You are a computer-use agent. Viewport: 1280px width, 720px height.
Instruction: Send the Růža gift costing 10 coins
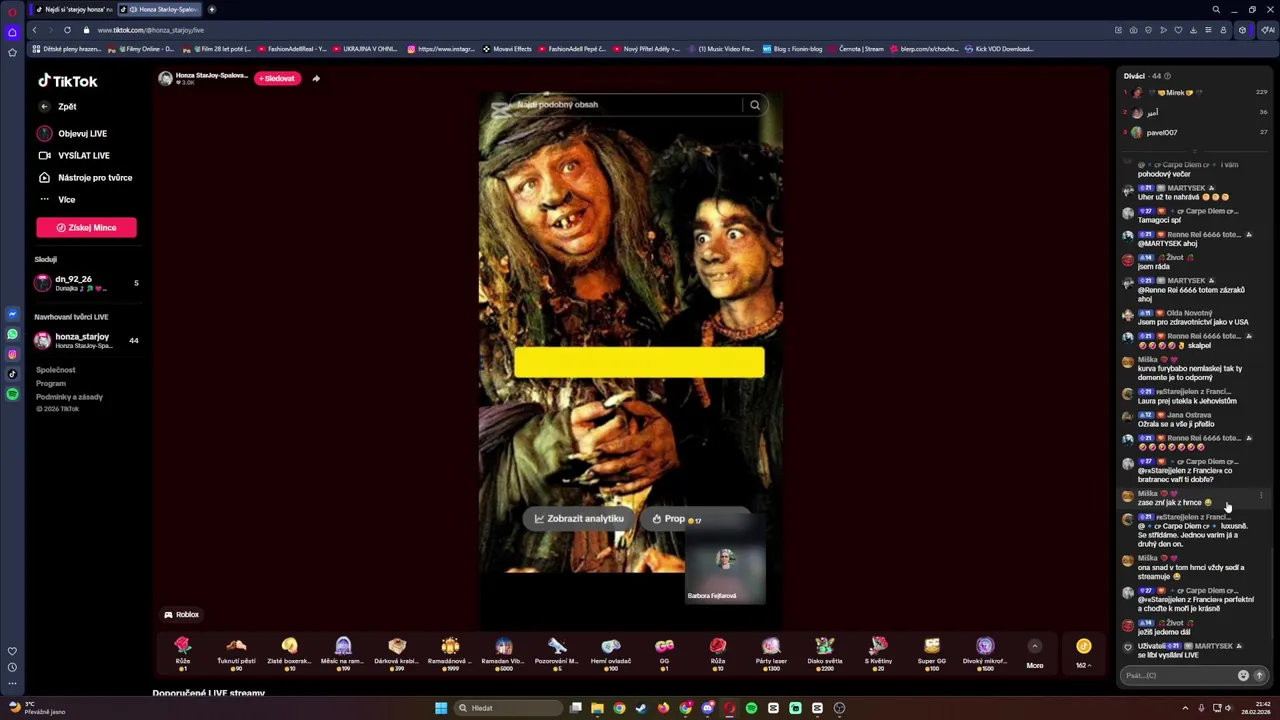(x=718, y=653)
